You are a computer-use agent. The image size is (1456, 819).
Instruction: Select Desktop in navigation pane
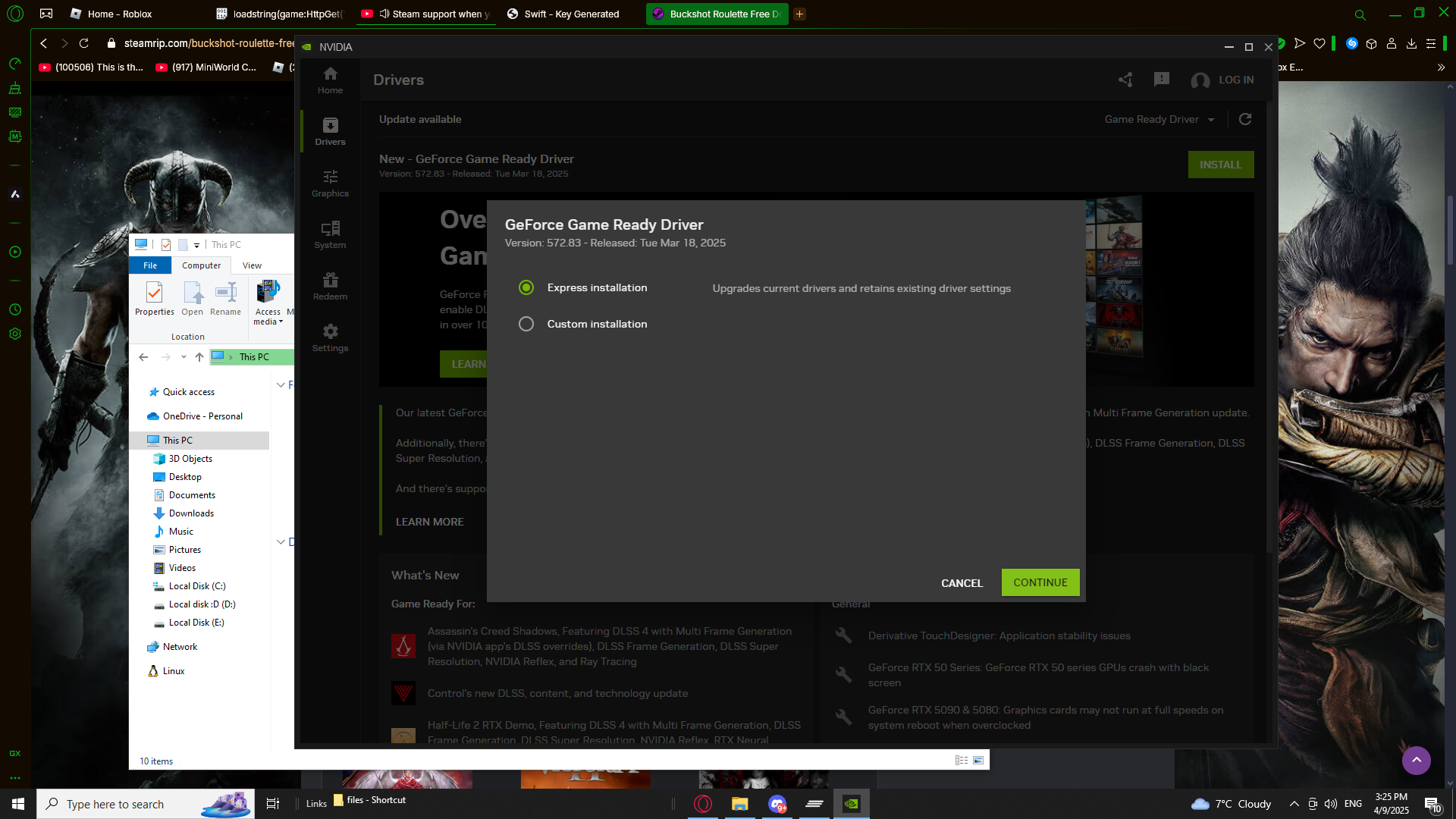click(x=185, y=477)
